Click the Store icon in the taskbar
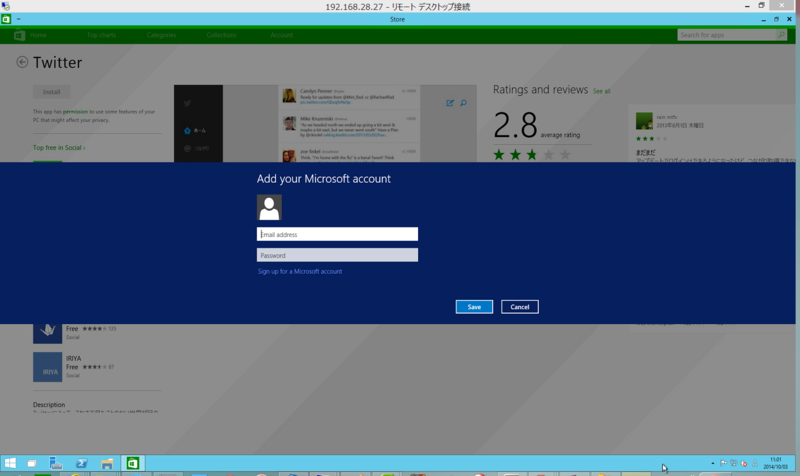The height and width of the screenshot is (476, 800). (x=133, y=463)
